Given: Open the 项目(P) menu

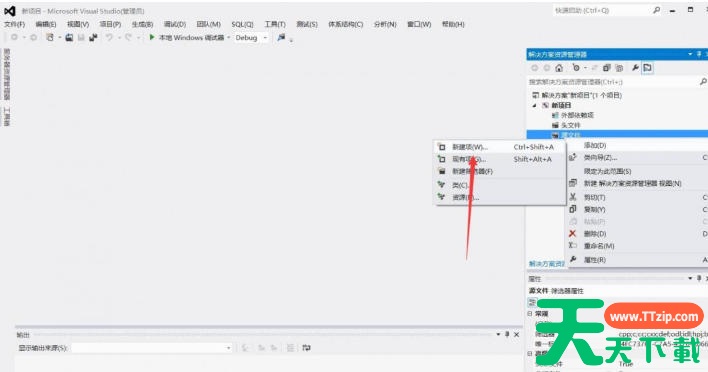Looking at the screenshot, I should coord(110,24).
